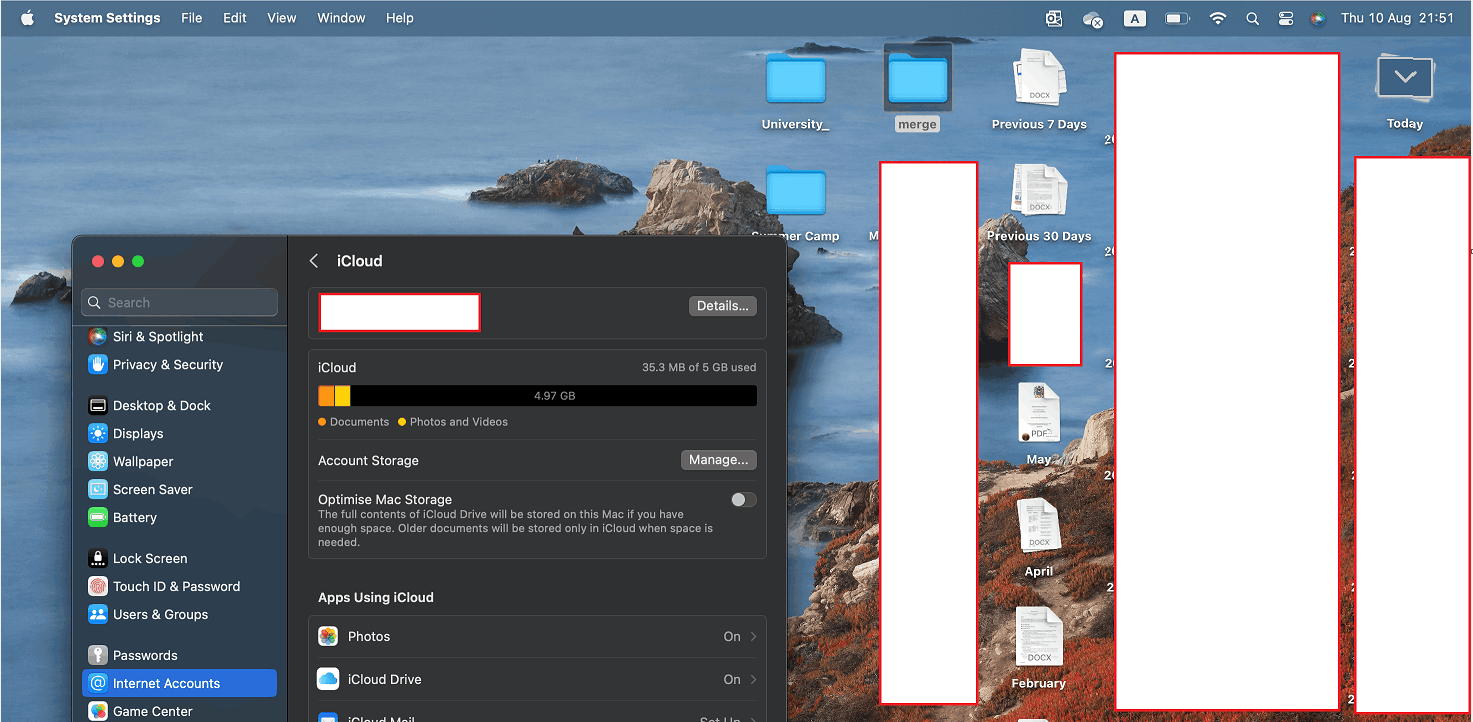Open the Wi-Fi menu bar icon
This screenshot has height=722, width=1473.
pyautogui.click(x=1218, y=18)
